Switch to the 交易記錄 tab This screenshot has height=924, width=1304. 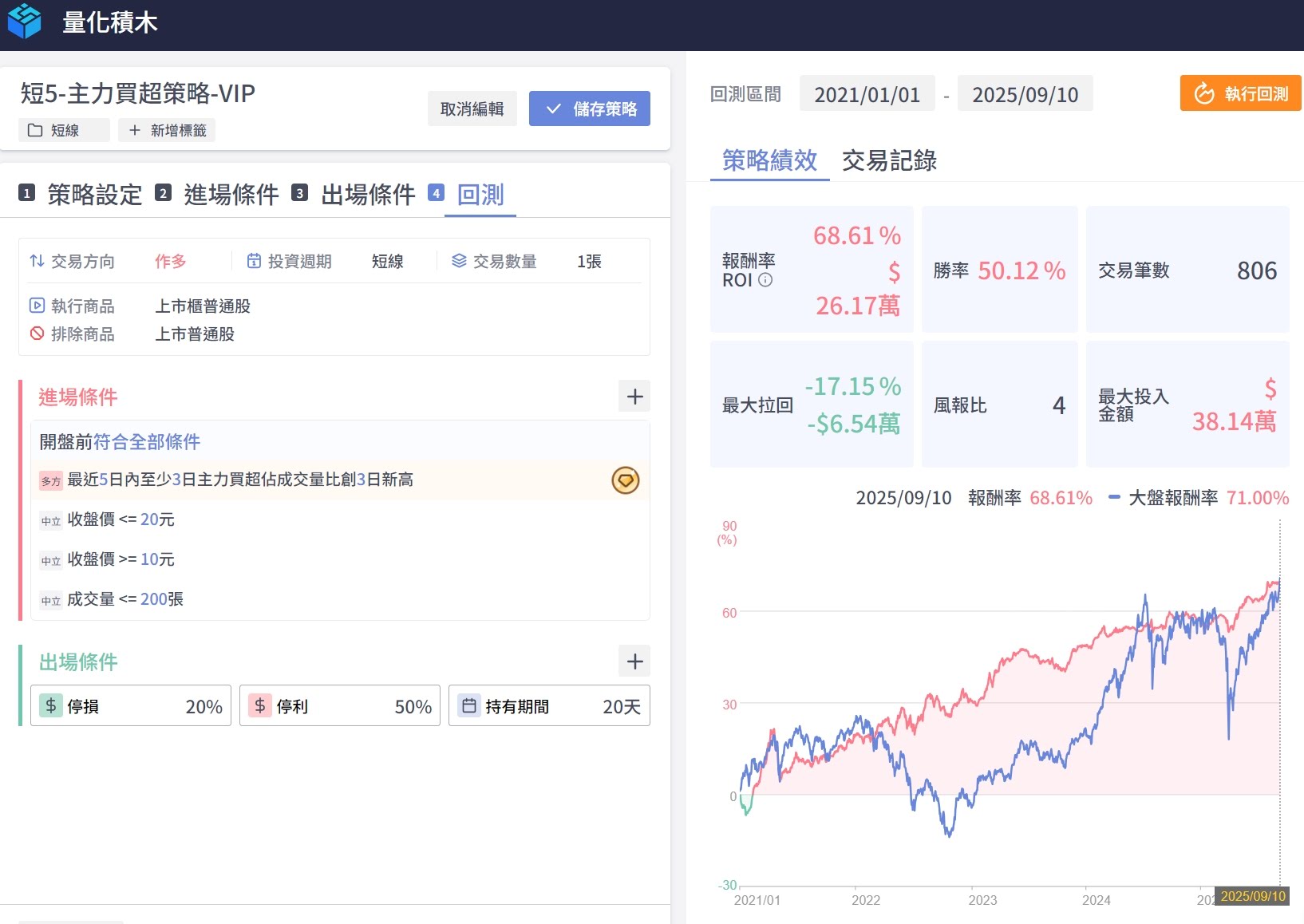tap(889, 160)
